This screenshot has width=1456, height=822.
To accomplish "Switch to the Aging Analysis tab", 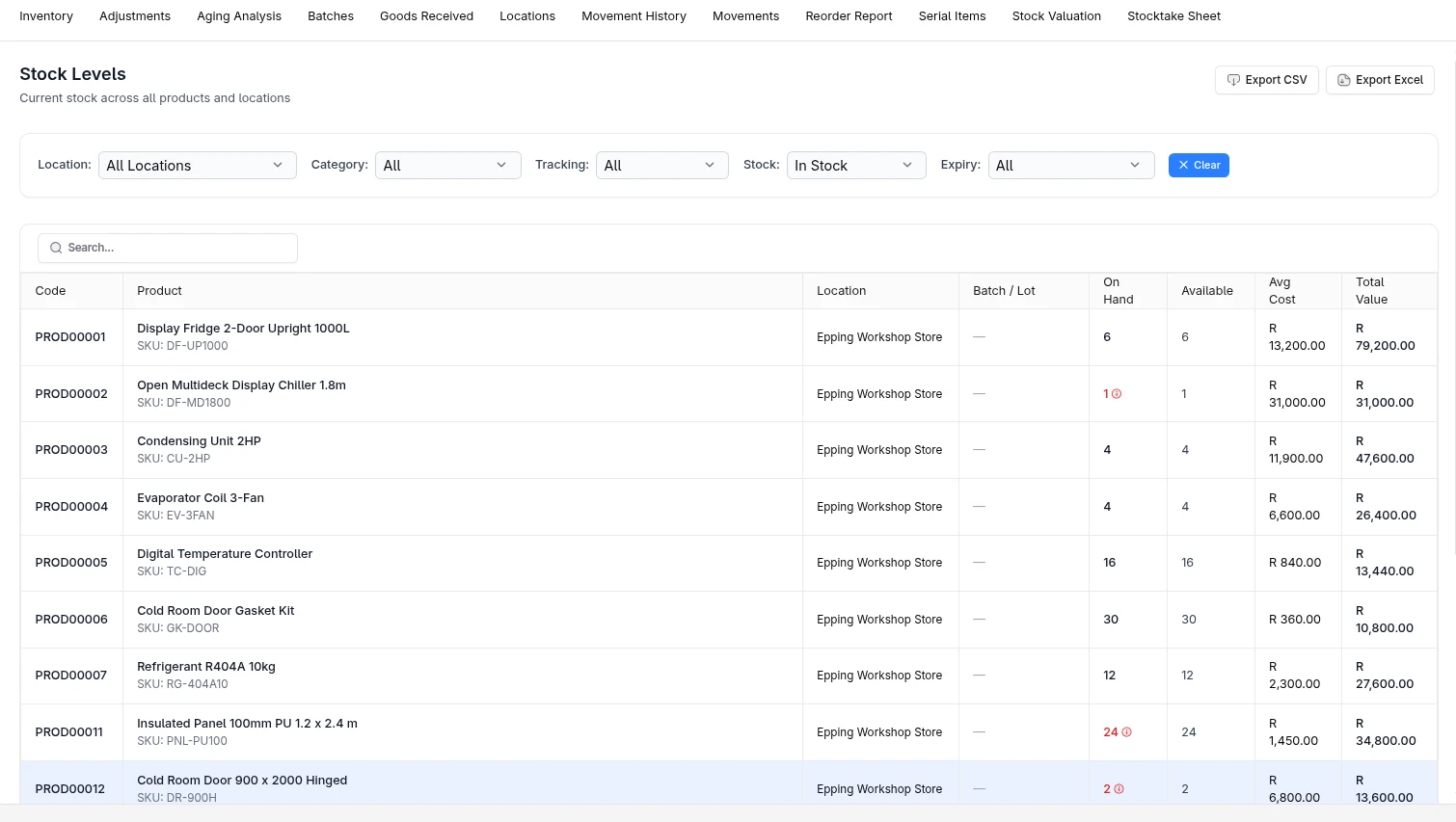I will (x=239, y=16).
